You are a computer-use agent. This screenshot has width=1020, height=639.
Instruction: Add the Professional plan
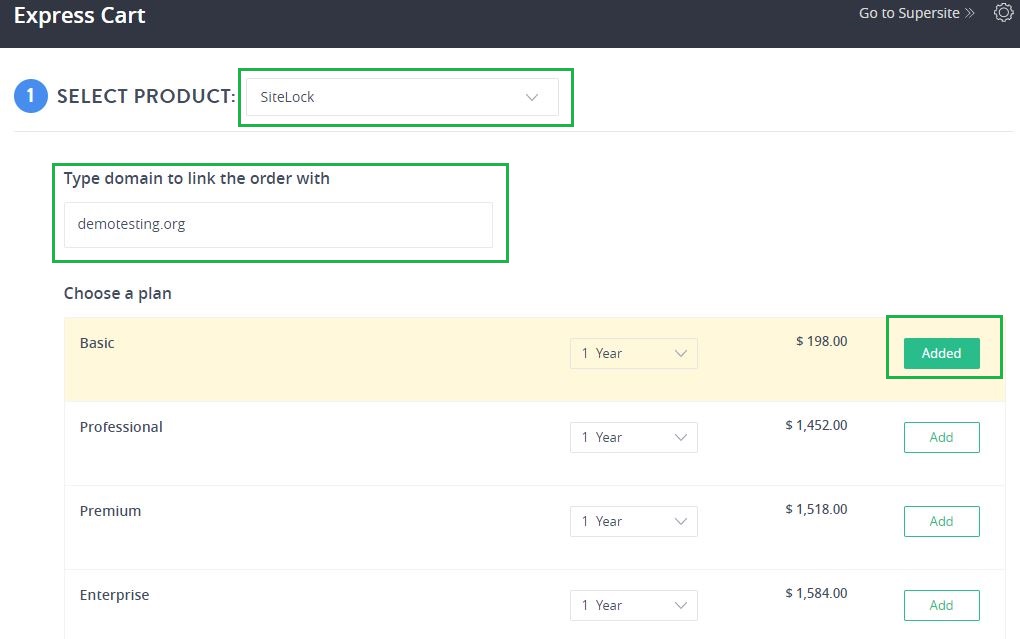click(941, 437)
